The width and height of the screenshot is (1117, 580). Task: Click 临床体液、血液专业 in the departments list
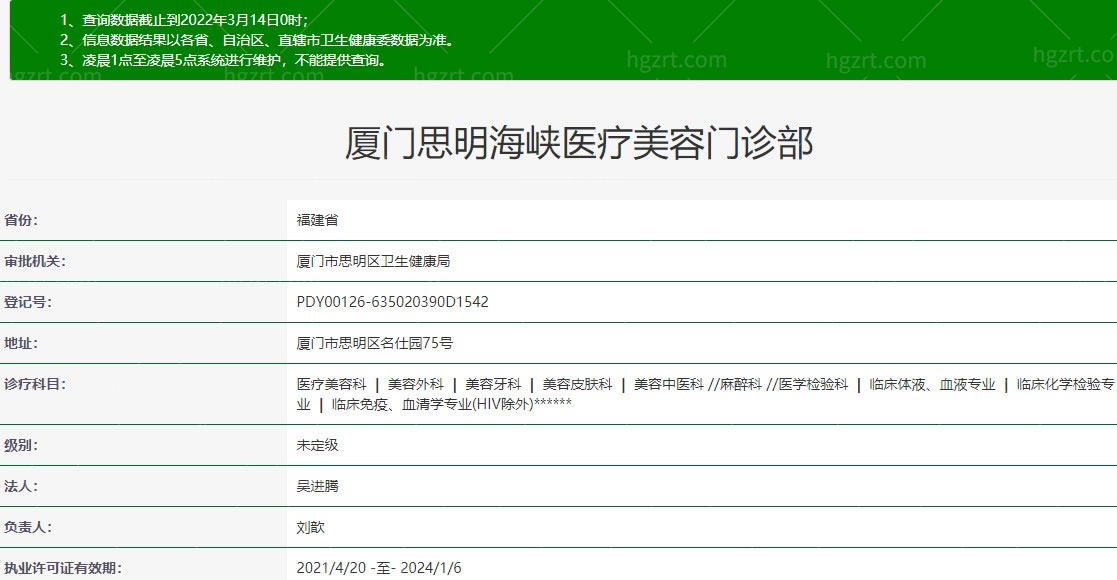pyautogui.click(x=932, y=385)
